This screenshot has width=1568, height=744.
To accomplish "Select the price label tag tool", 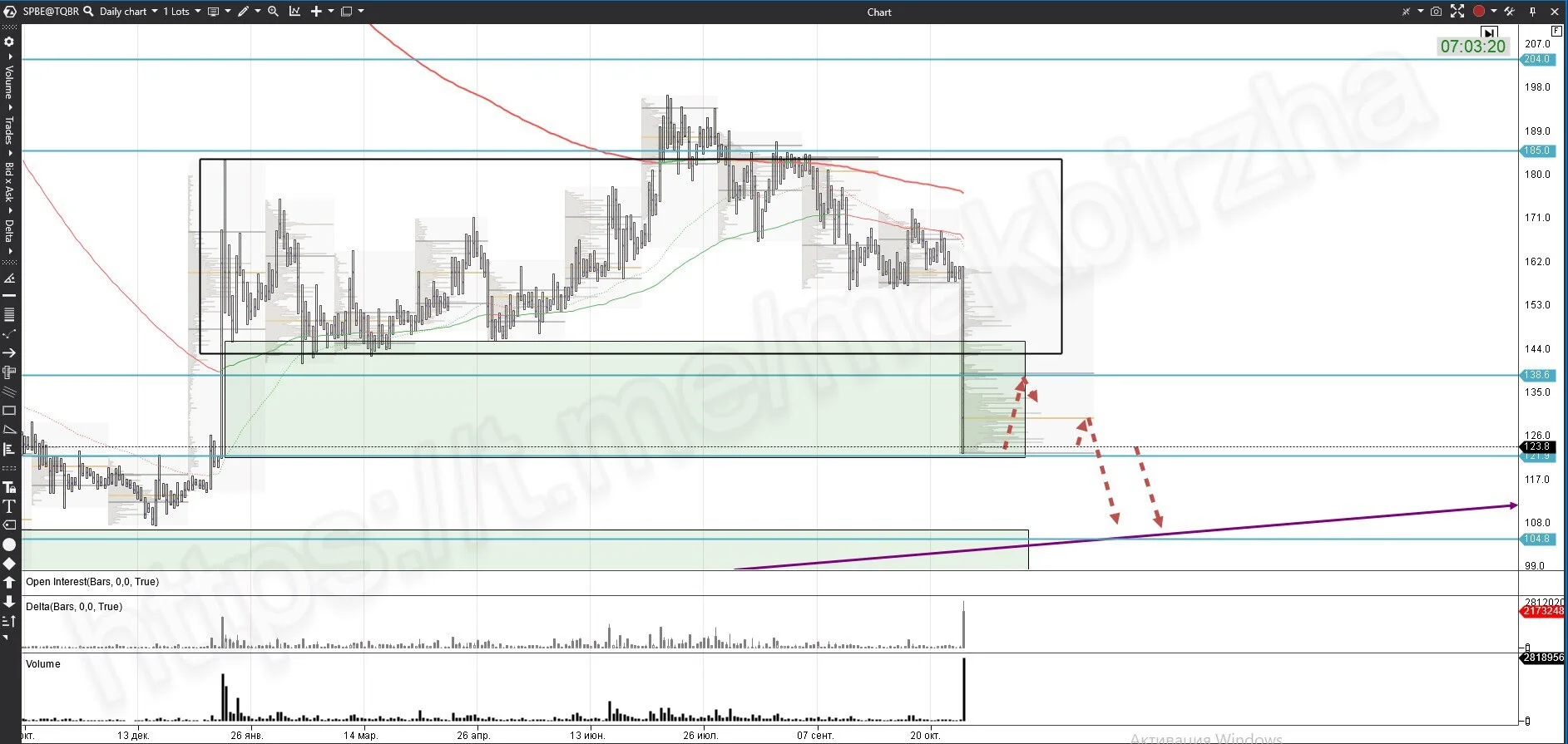I will (9, 525).
